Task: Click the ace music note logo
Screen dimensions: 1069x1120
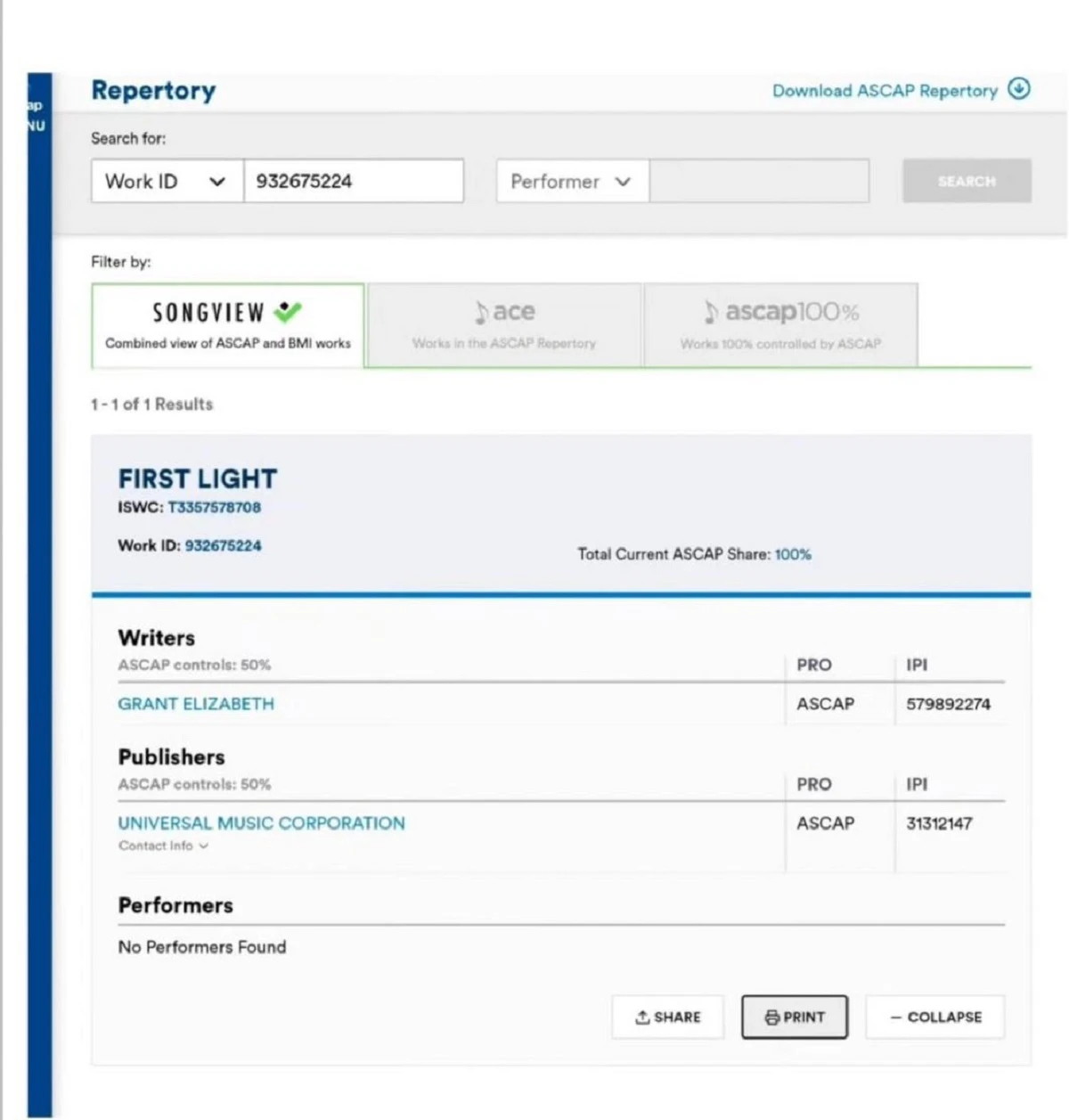Action: point(482,312)
